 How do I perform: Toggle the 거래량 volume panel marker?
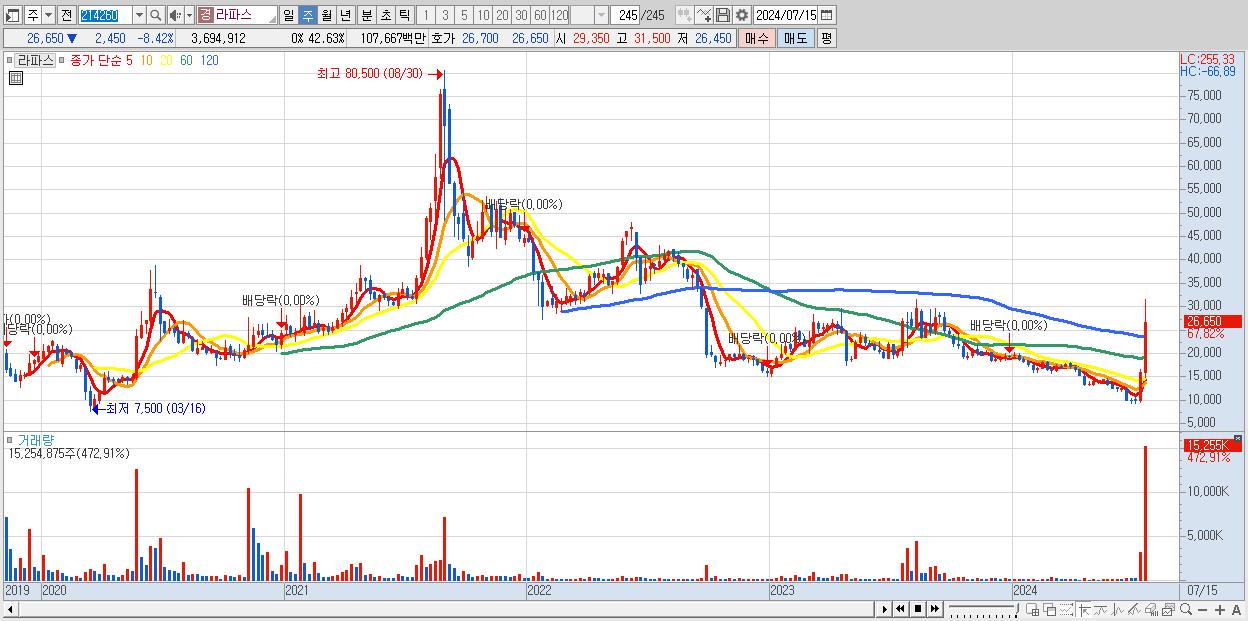tap(10, 439)
